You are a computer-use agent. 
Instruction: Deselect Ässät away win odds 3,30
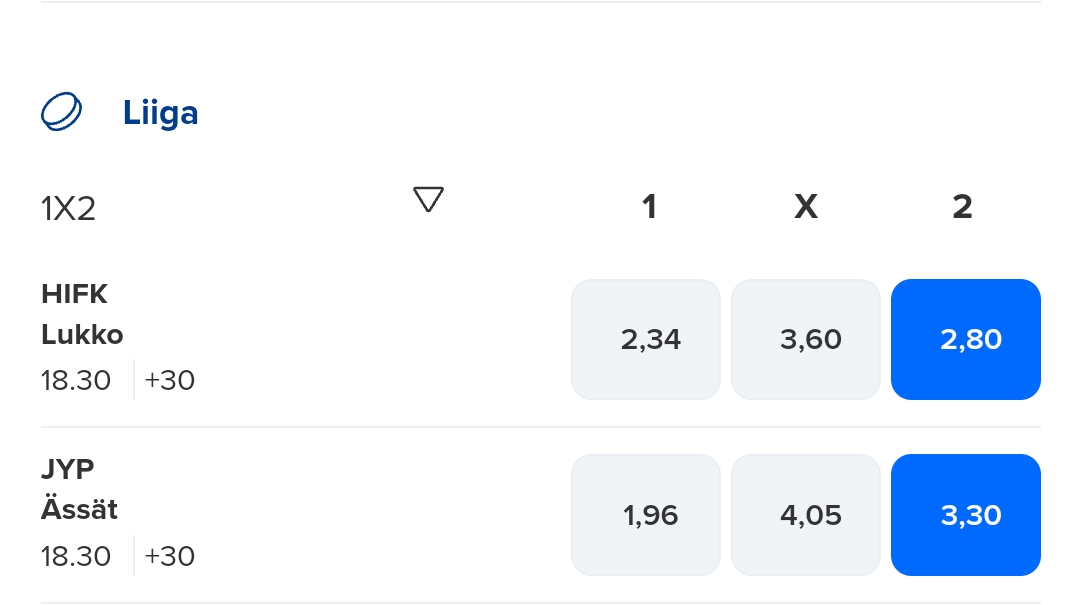click(966, 515)
